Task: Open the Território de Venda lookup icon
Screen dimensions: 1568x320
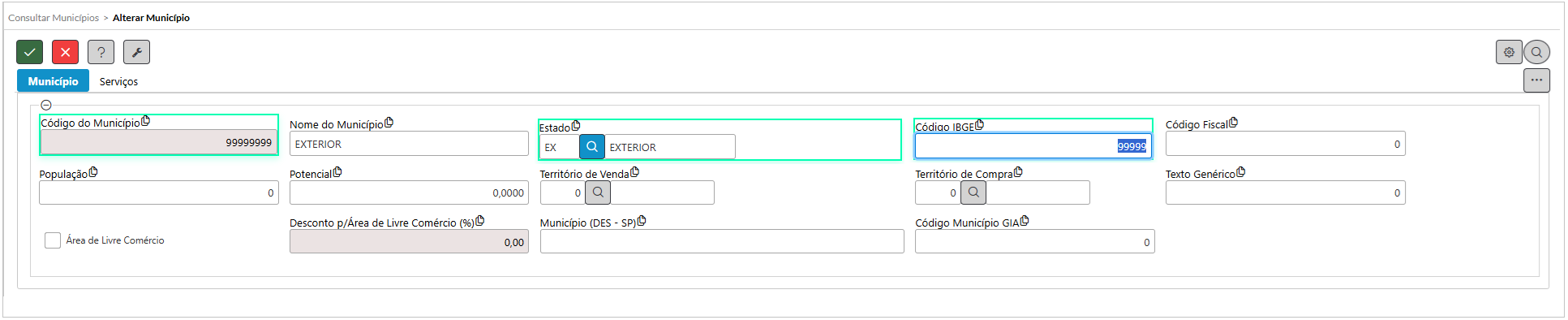Action: tap(598, 192)
